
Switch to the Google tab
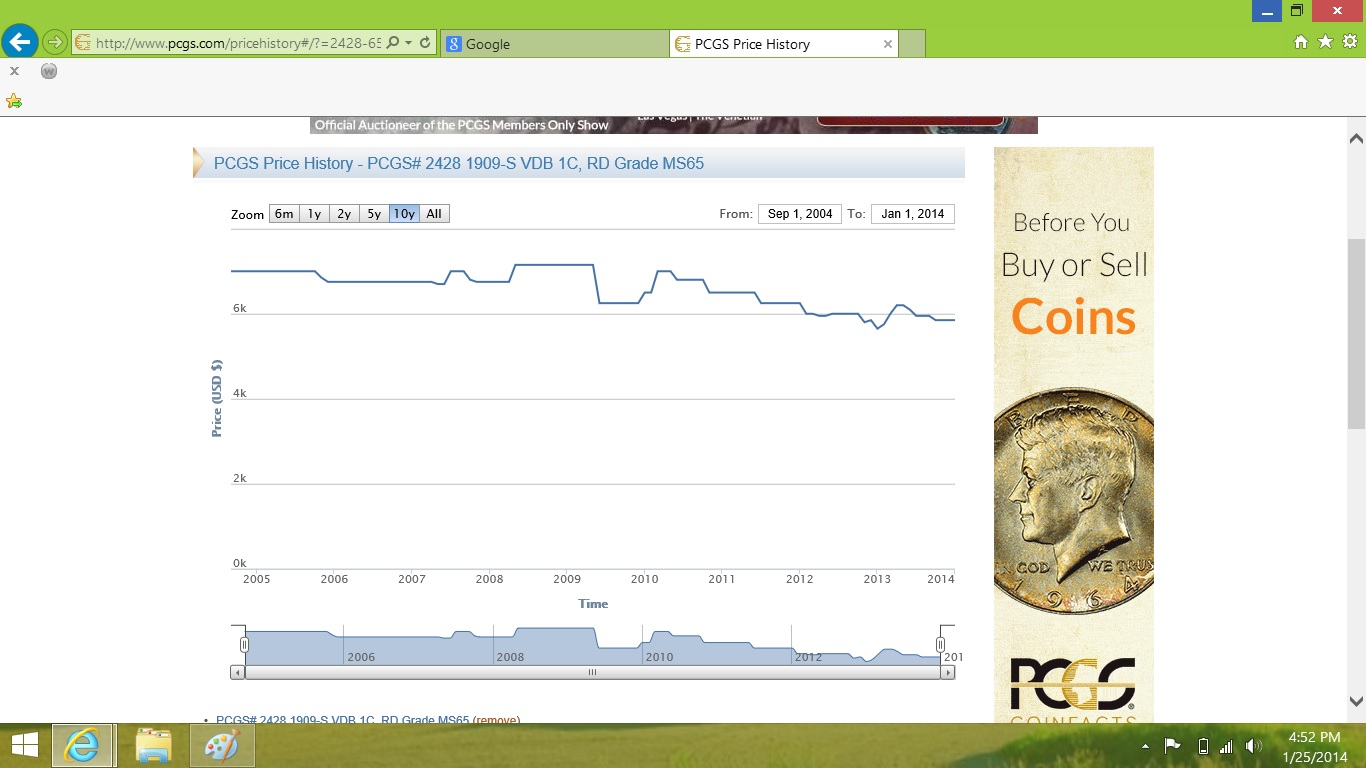[554, 44]
